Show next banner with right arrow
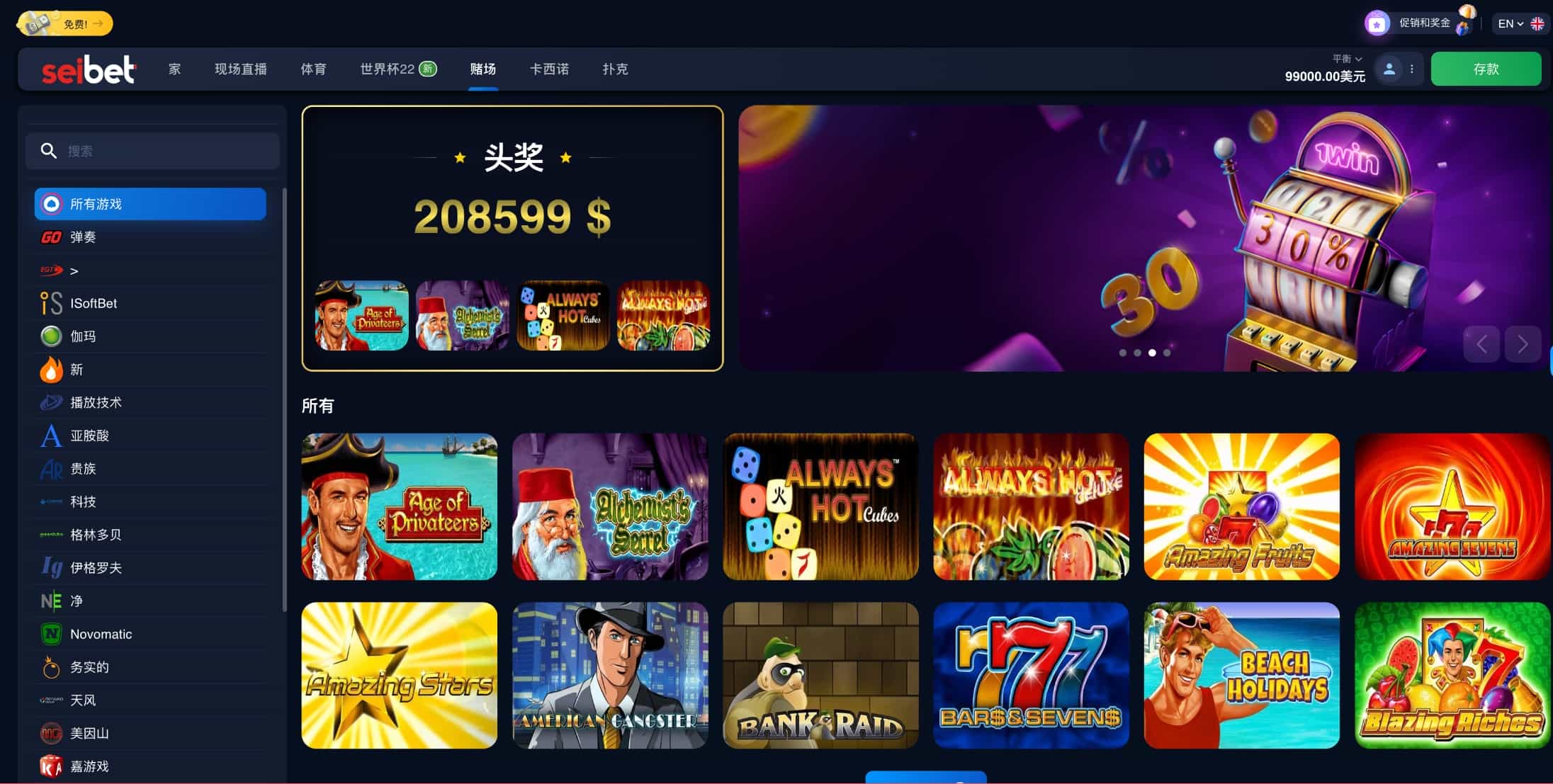This screenshot has height=784, width=1553. pos(1523,344)
